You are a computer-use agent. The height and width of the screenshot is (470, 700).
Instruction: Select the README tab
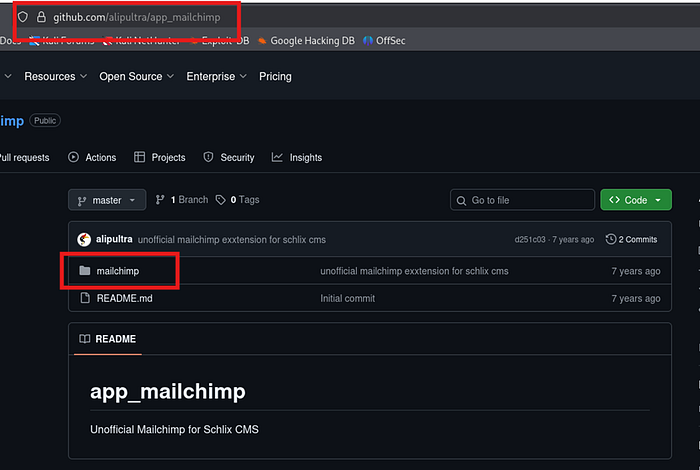[108, 339]
